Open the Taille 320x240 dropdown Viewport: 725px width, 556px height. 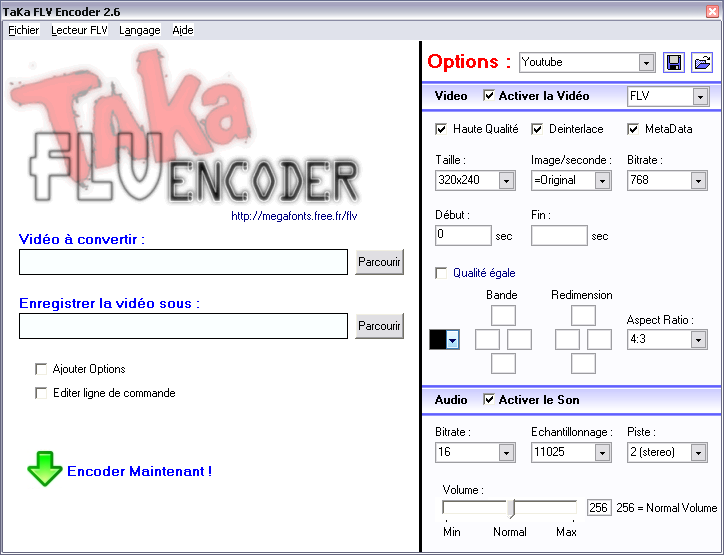(506, 181)
